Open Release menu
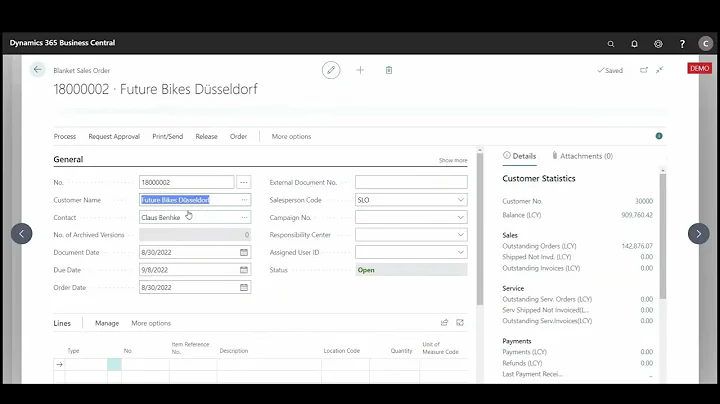Image resolution: width=720 pixels, height=404 pixels. [206, 136]
